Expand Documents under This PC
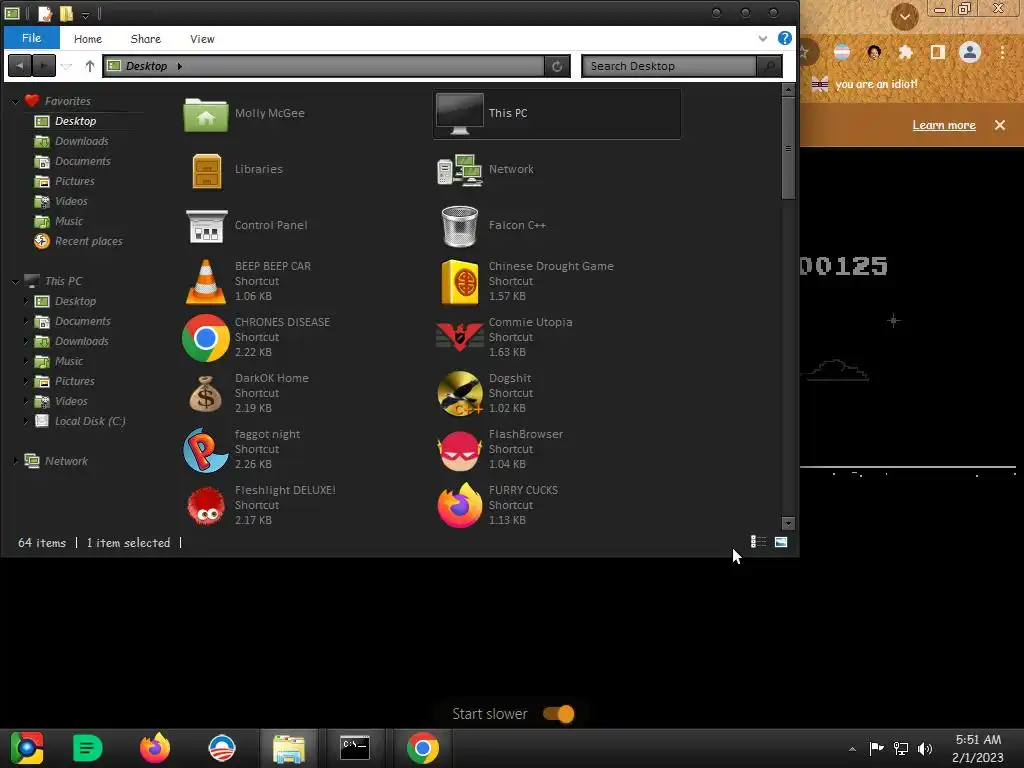 coord(26,321)
